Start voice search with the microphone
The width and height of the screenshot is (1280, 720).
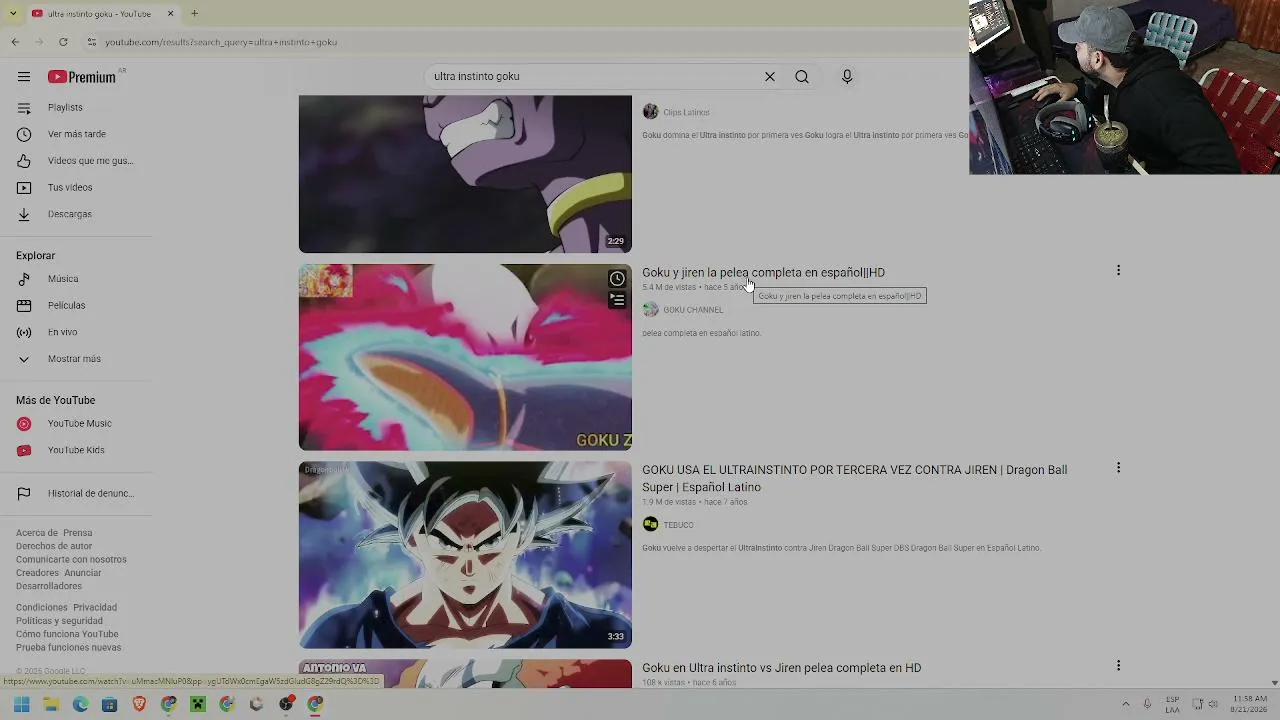point(847,77)
